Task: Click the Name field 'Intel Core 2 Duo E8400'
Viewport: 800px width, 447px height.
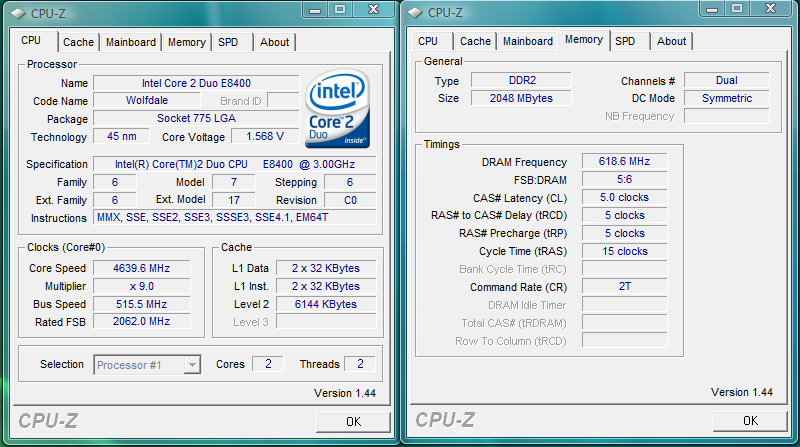Action: [x=196, y=83]
